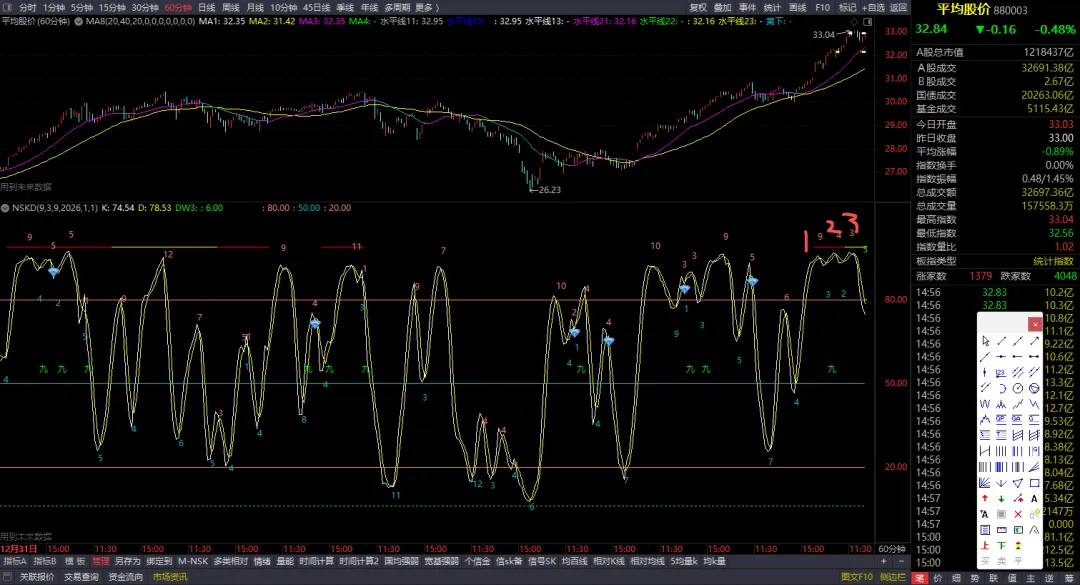Viewport: 1080px width, 585px height.
Task: Select the circle cycle drawing tool
Action: click(x=1018, y=388)
